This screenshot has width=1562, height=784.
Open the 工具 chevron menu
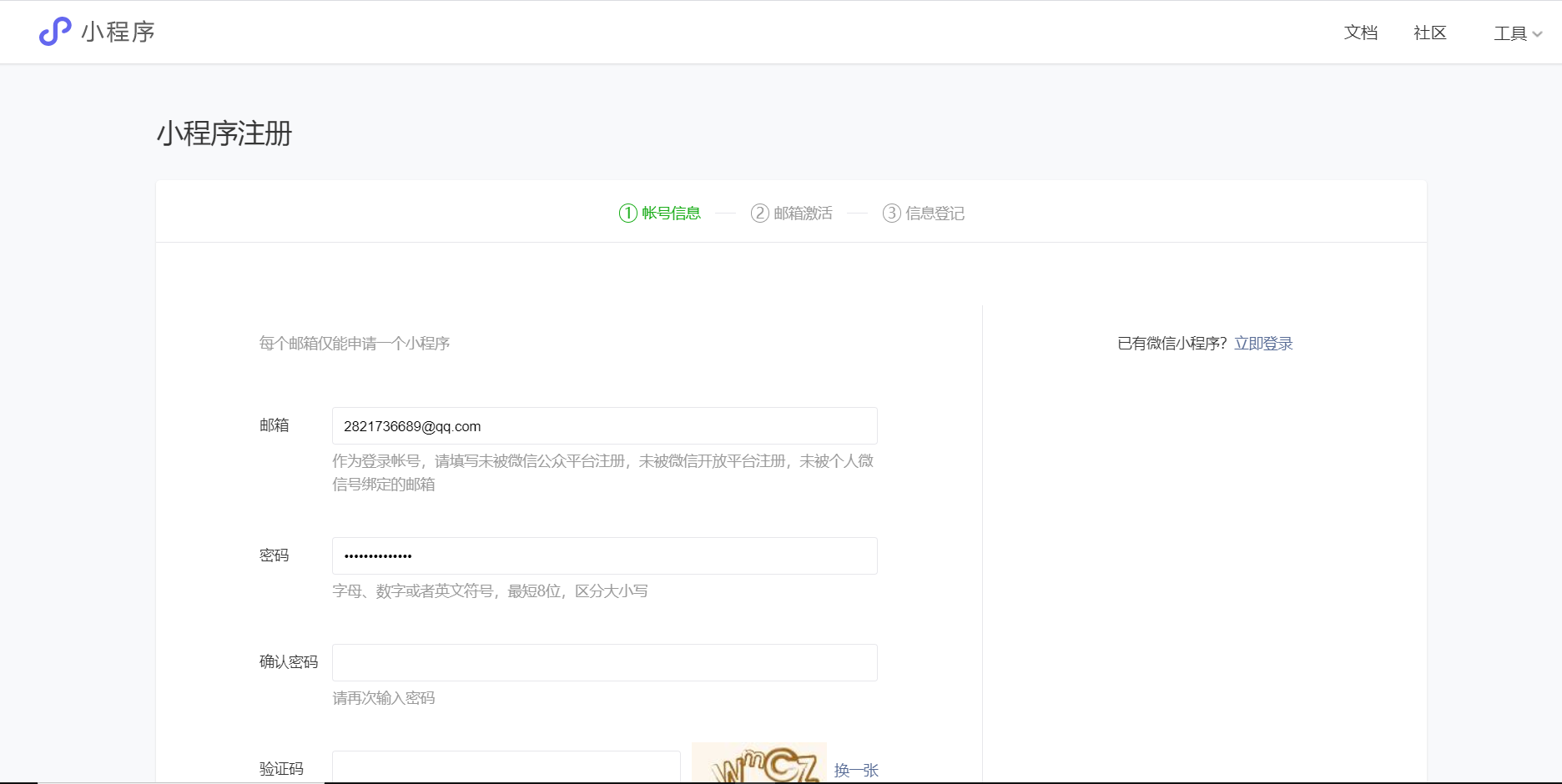tap(1539, 33)
